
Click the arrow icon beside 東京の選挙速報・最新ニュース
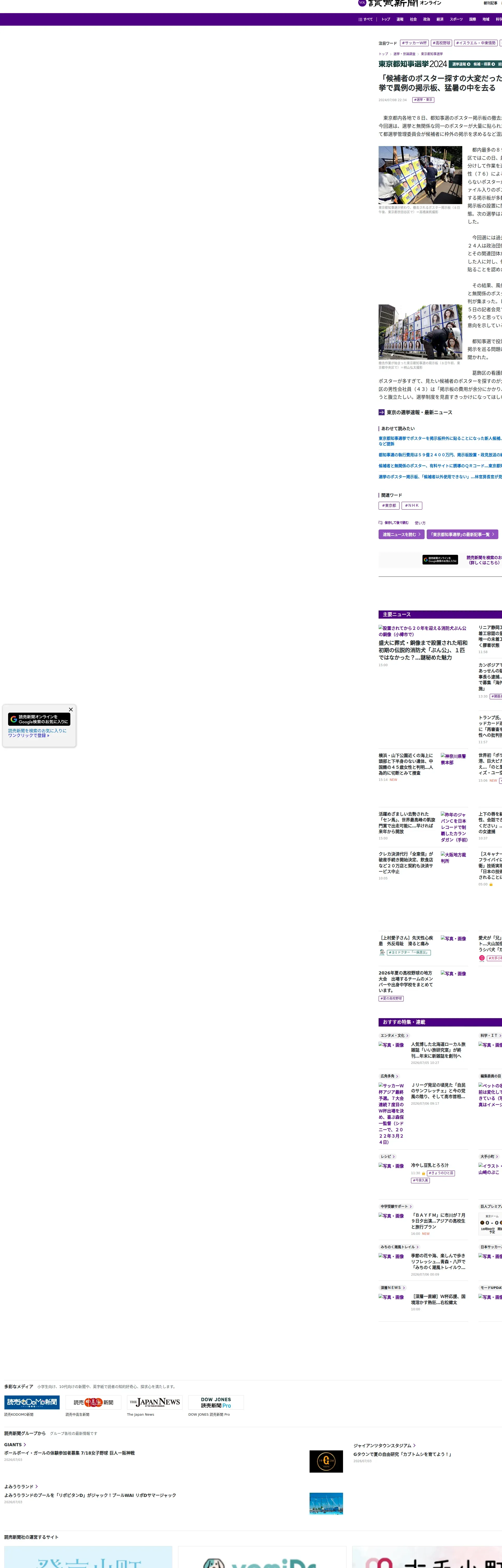point(381,413)
